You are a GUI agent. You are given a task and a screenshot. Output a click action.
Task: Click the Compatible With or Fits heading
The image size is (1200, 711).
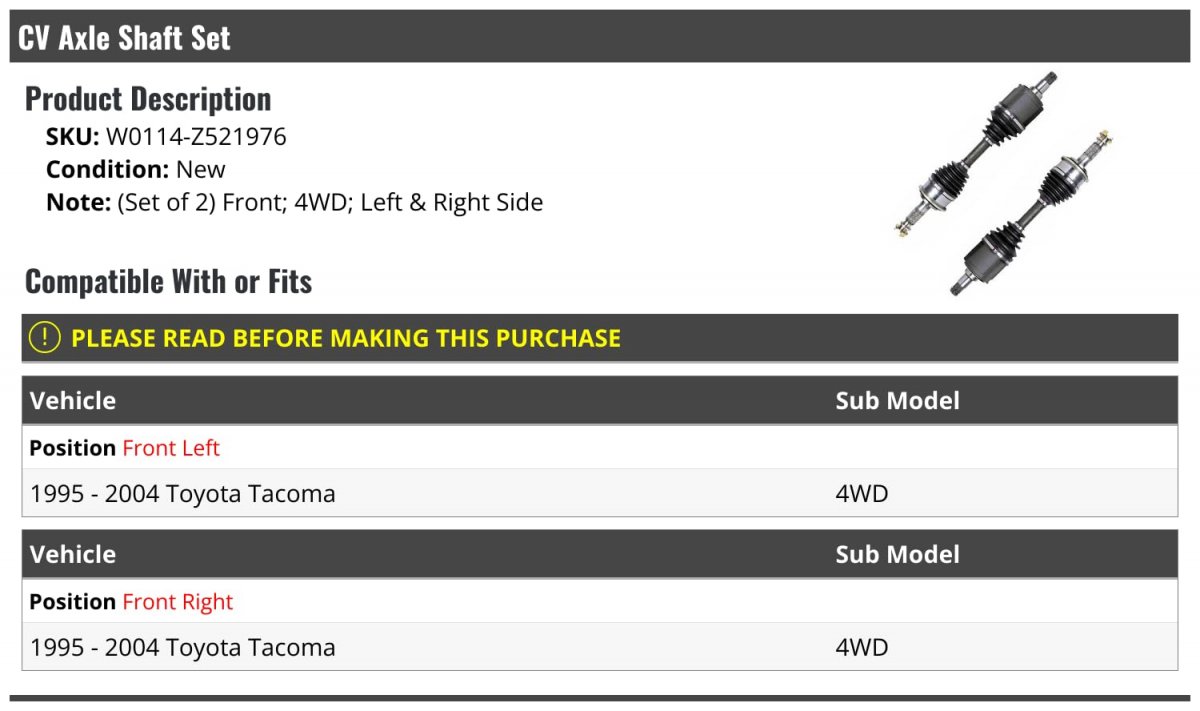(168, 281)
